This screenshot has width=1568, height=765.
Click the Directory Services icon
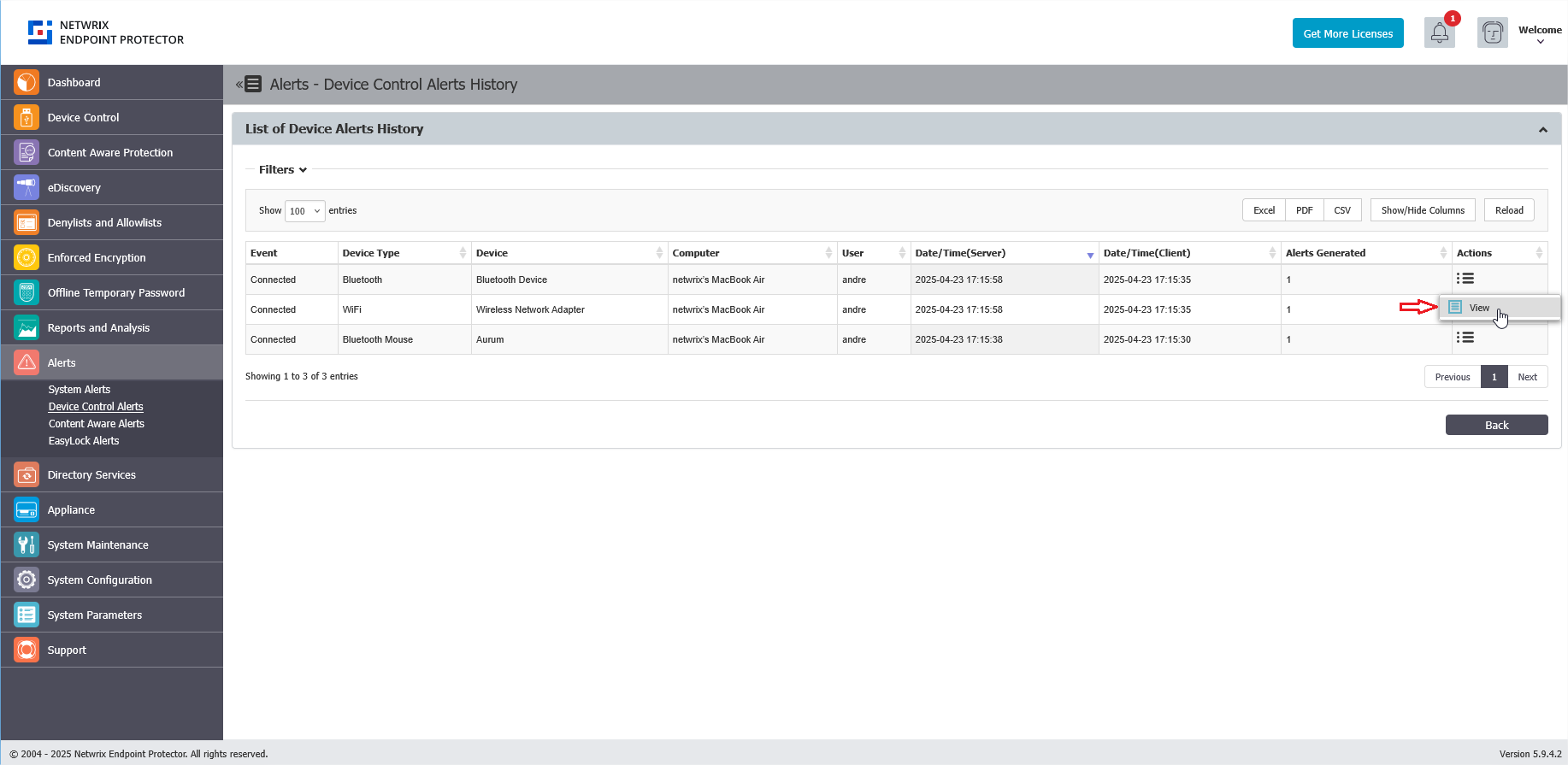[27, 474]
